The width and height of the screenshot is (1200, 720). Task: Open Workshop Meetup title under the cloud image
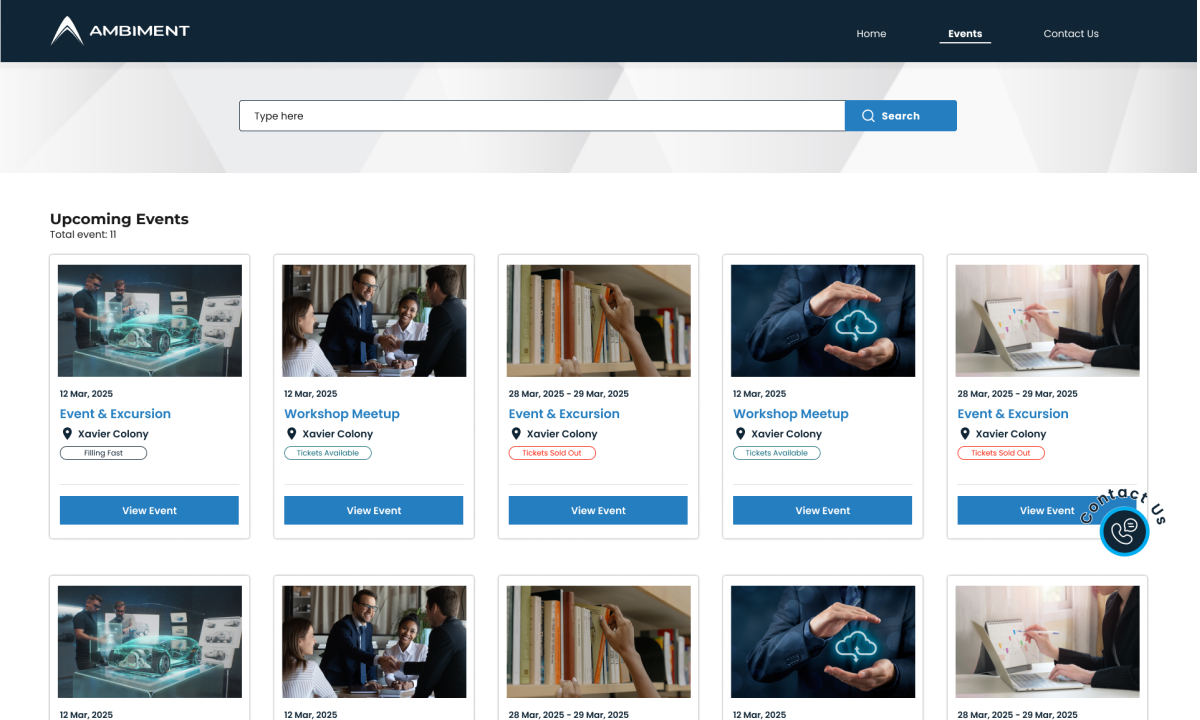791,414
